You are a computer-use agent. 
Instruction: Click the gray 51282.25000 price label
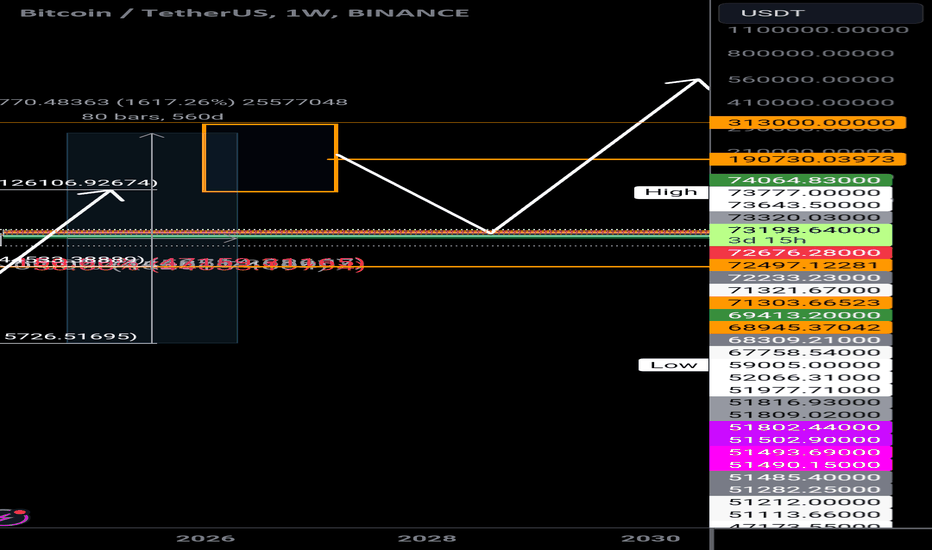coord(801,490)
